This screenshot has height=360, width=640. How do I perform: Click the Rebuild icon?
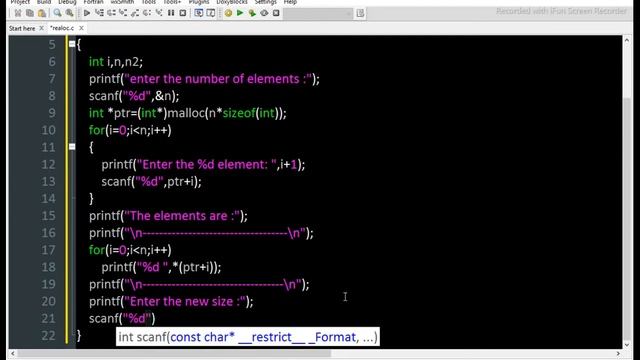[x=264, y=13]
